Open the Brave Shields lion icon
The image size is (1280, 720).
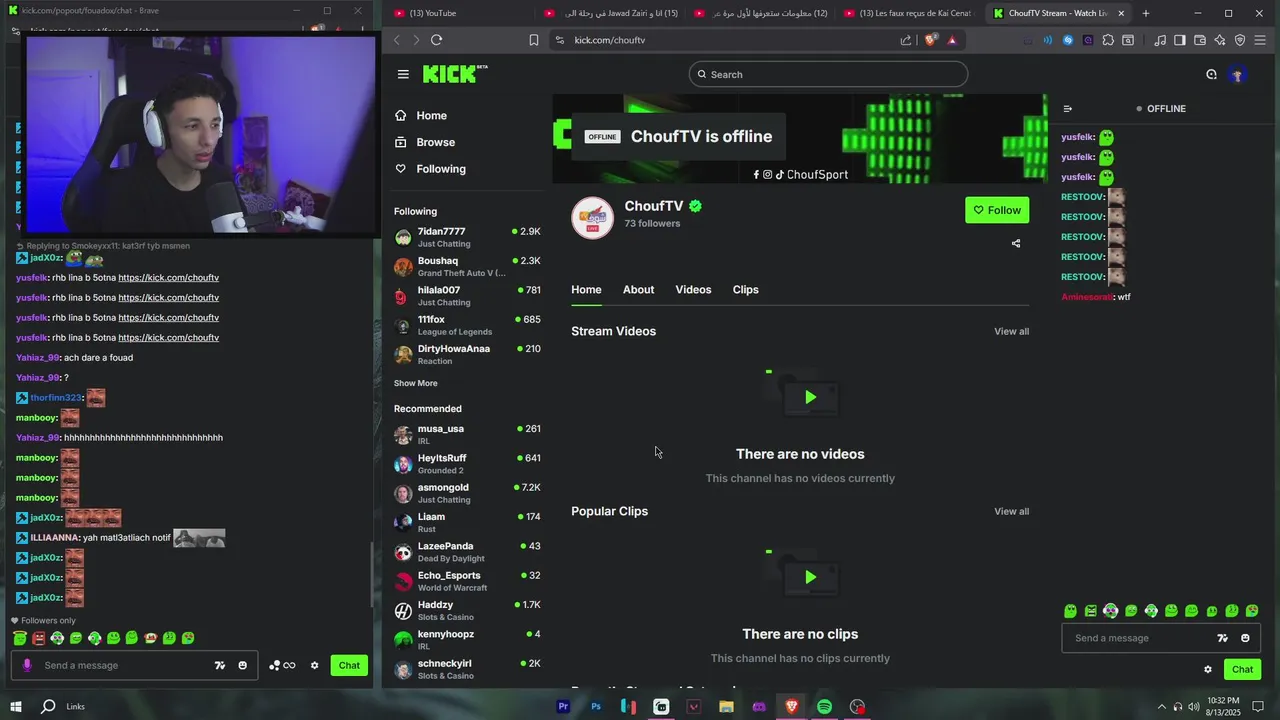click(x=931, y=40)
